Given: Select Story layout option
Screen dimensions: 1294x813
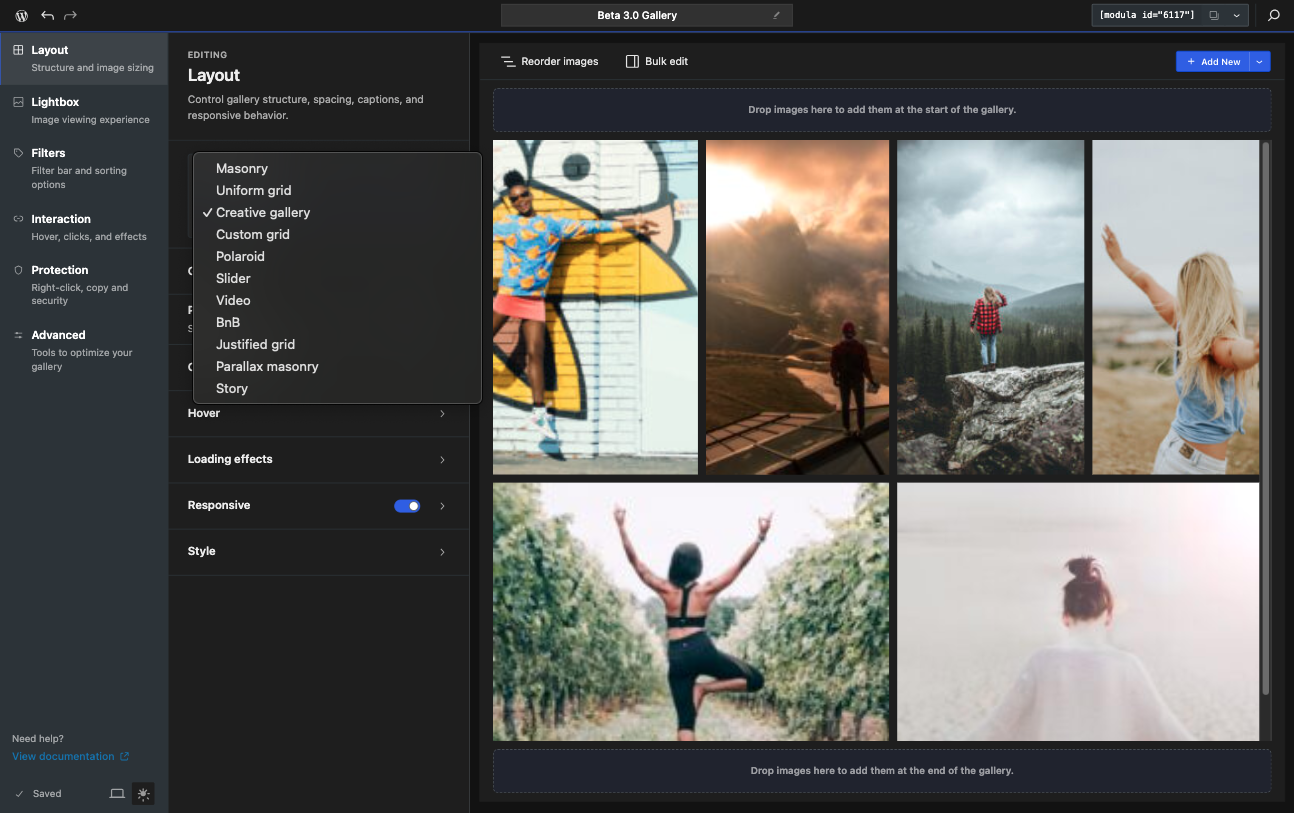Looking at the screenshot, I should coord(337,389).
